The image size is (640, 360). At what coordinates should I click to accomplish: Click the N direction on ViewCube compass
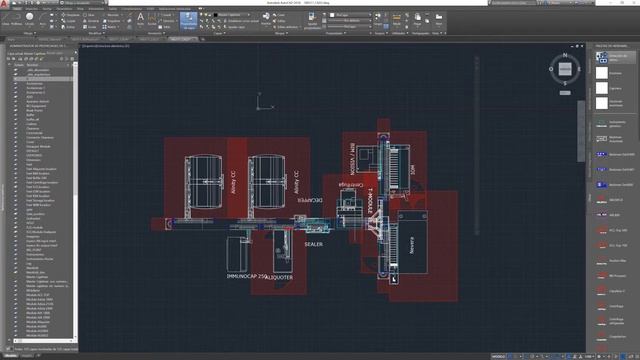click(x=565, y=55)
